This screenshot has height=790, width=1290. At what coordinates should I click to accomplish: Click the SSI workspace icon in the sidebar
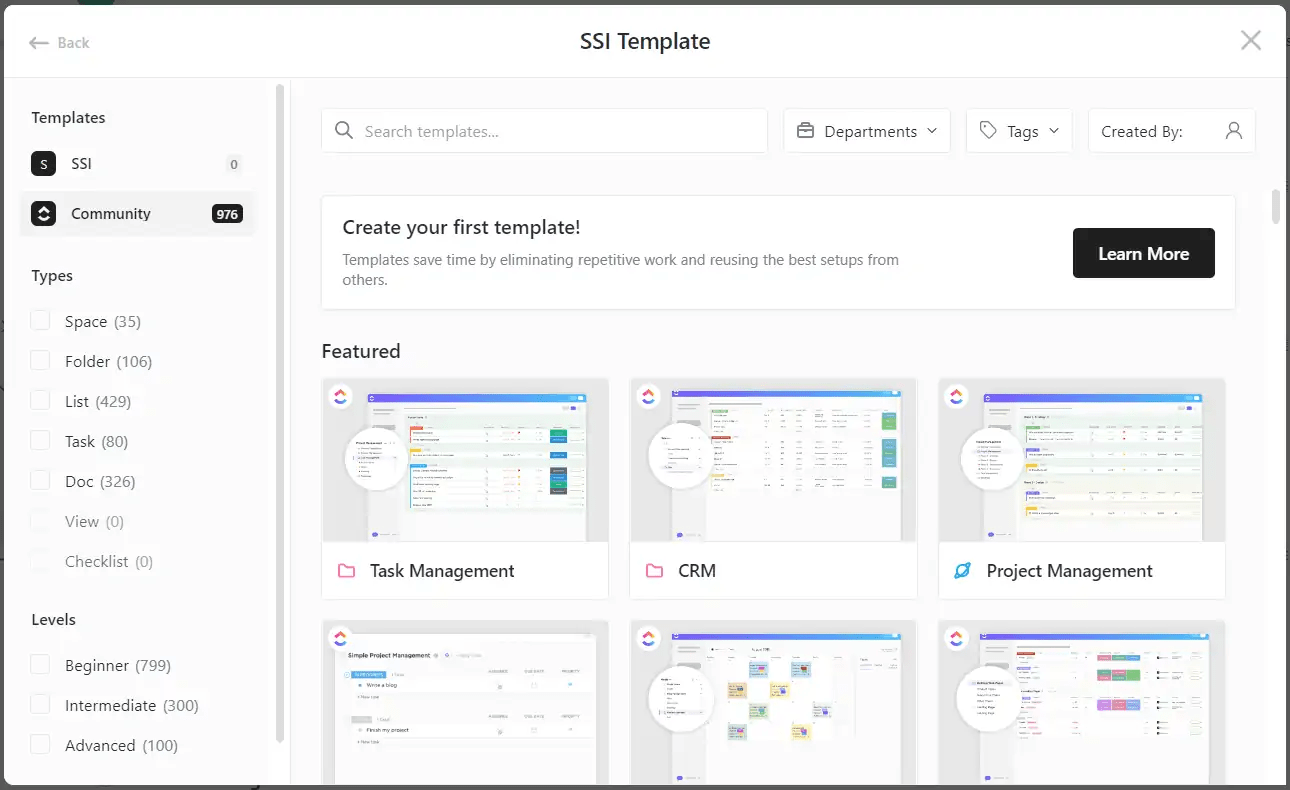42,163
